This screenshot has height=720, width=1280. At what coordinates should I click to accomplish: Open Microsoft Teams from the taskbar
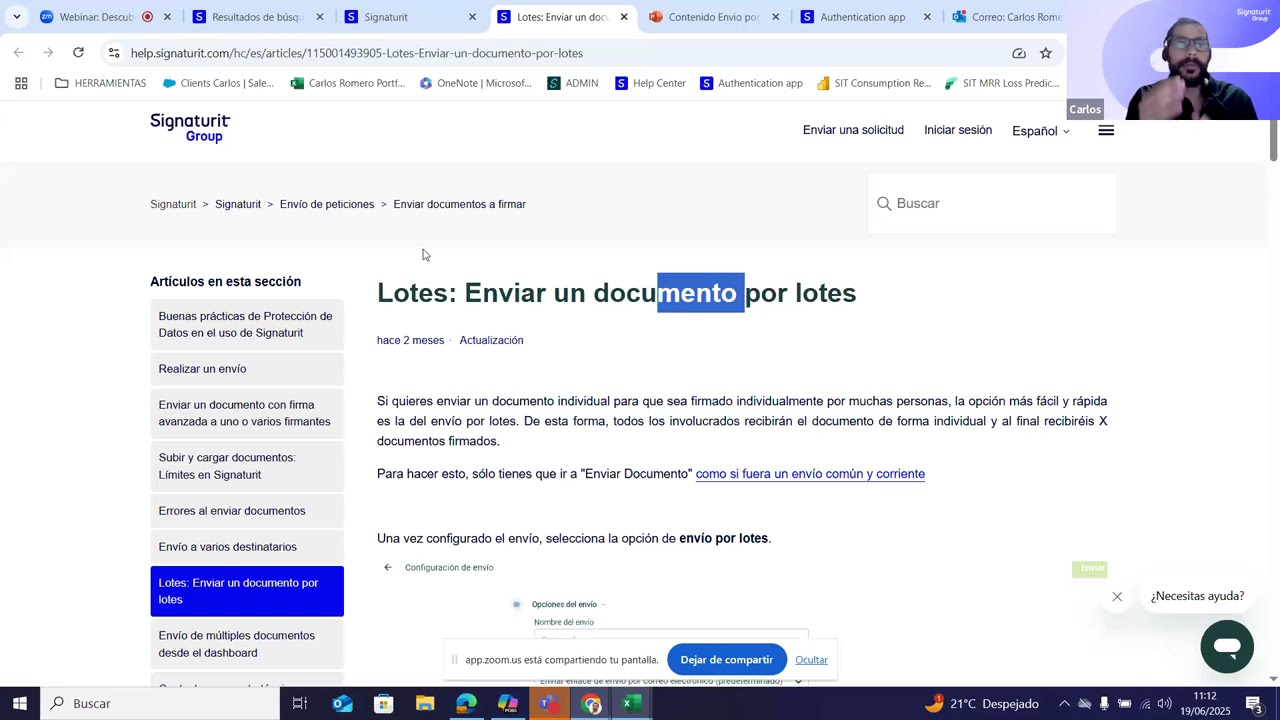549,703
